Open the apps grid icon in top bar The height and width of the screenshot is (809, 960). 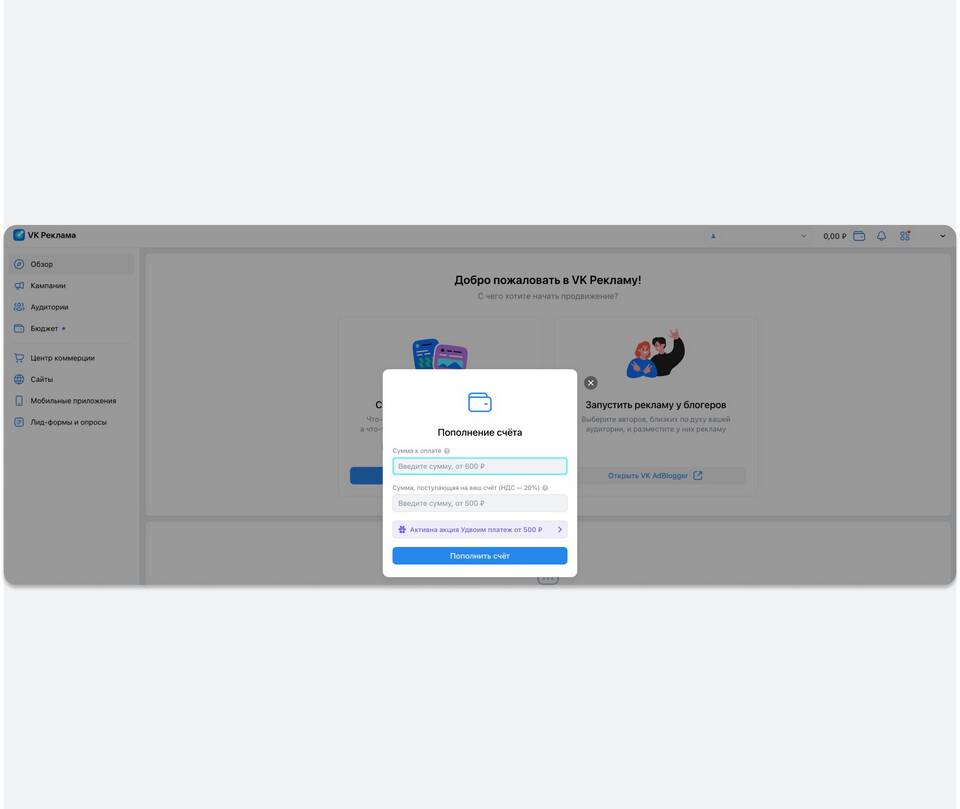(x=905, y=236)
